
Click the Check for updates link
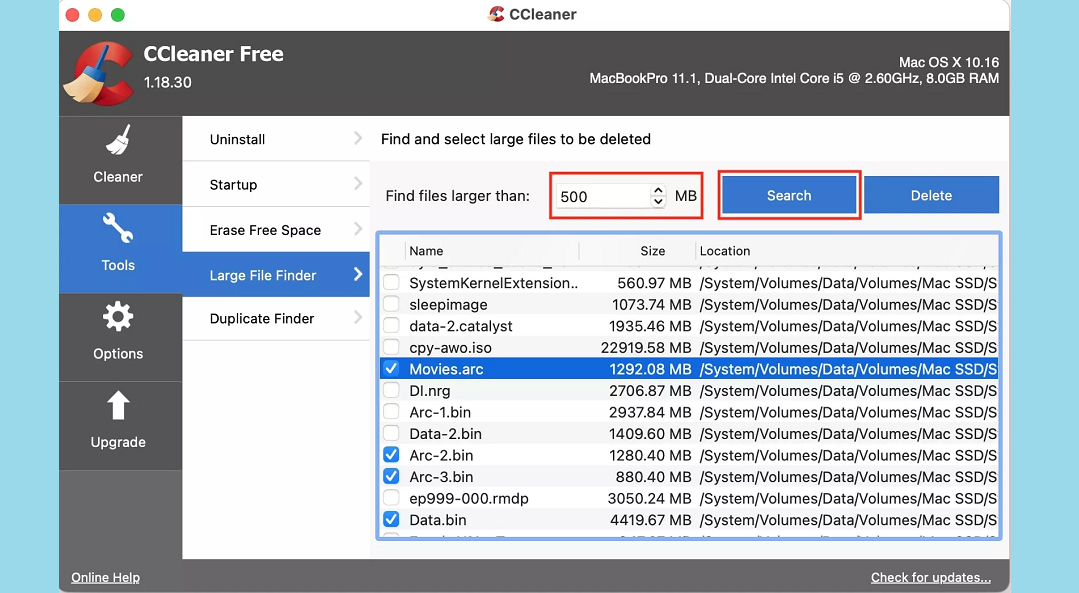(930, 577)
